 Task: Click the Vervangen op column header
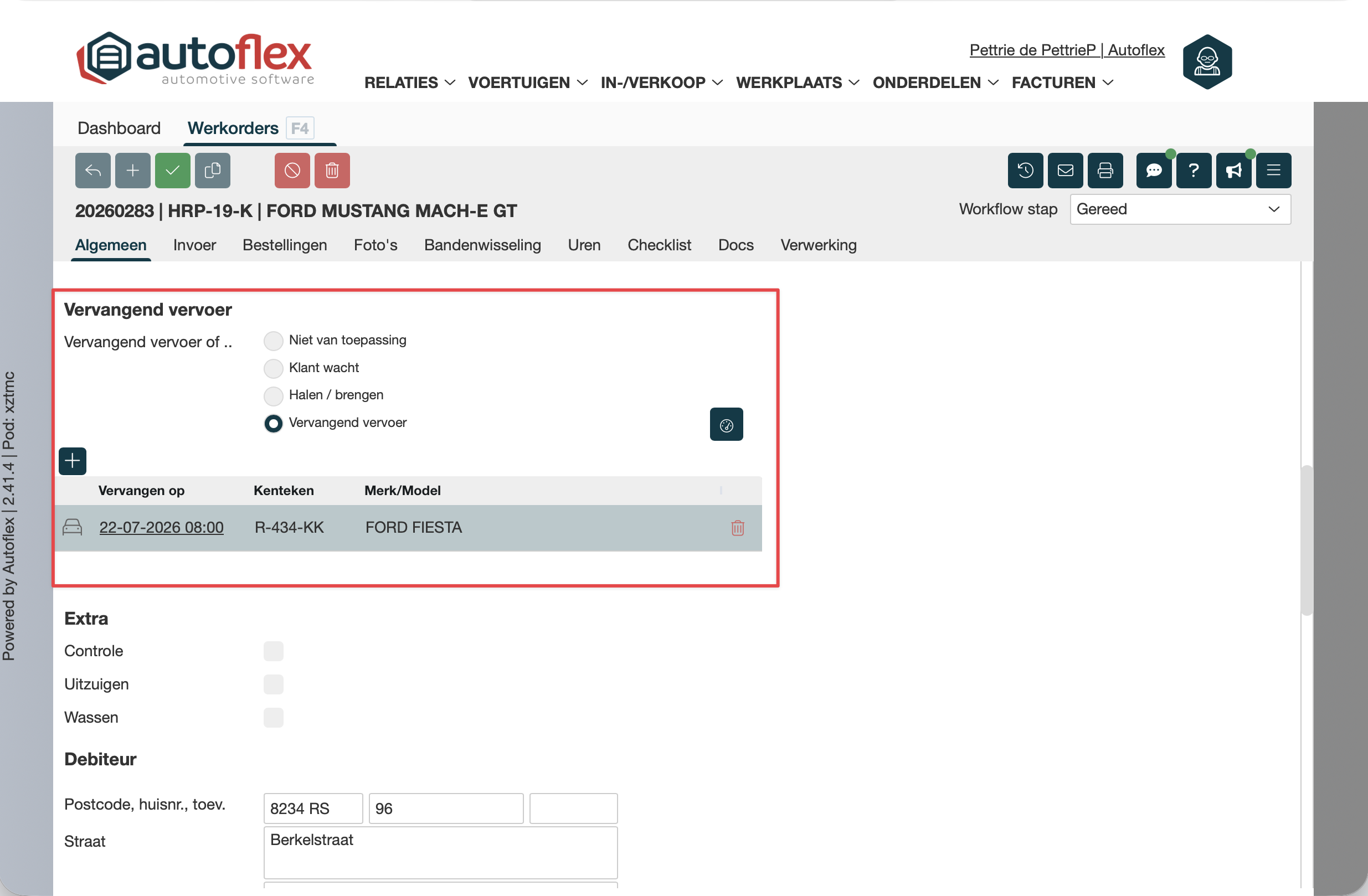pyautogui.click(x=141, y=490)
